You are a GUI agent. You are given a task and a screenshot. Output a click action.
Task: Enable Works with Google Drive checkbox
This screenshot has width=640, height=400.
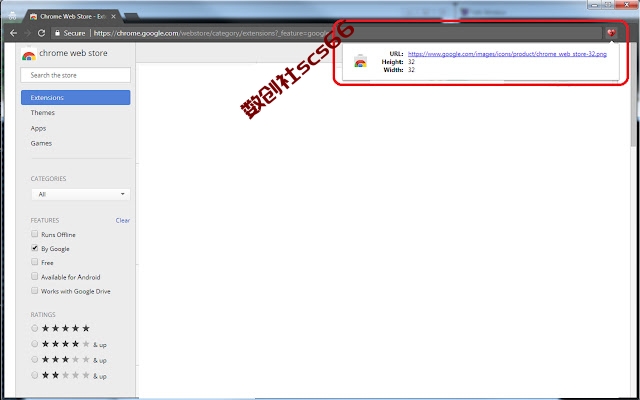click(35, 291)
